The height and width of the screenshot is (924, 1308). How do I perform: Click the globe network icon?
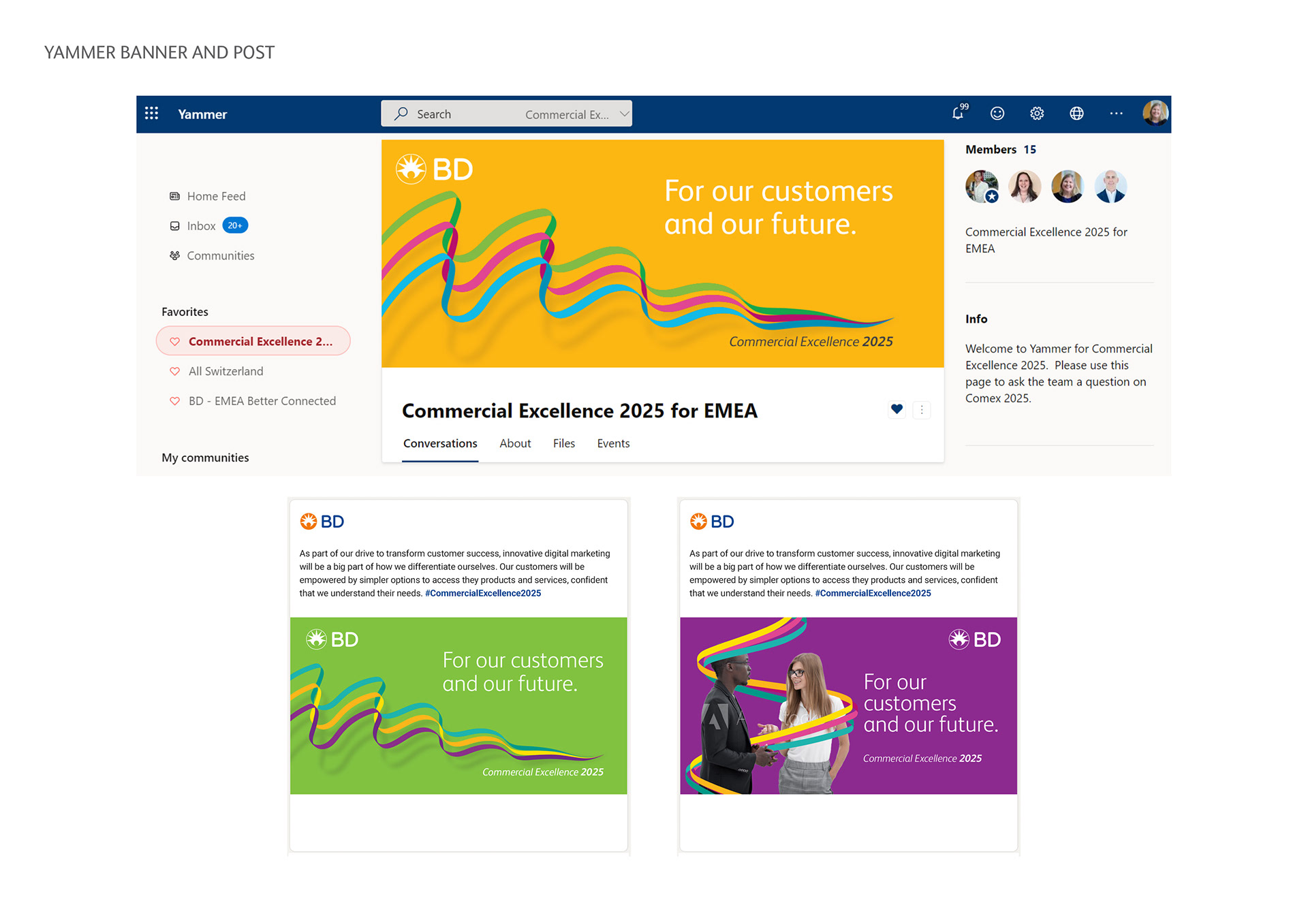tap(1076, 114)
